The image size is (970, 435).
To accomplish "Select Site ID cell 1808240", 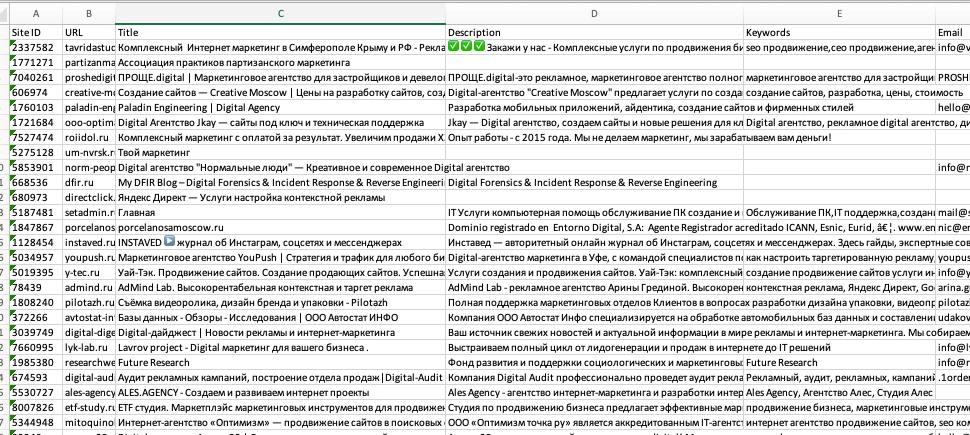I will click(x=36, y=303).
